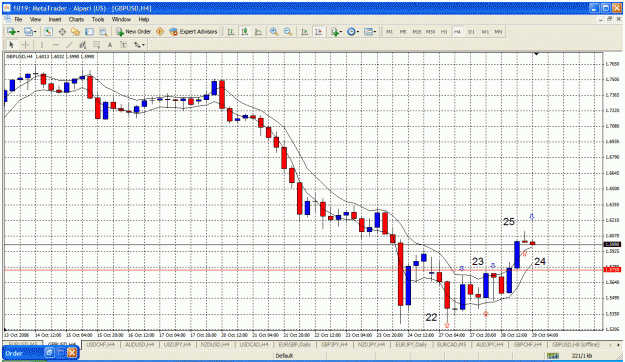
Task: Expand the New Chart dropdown arrow
Action: [18, 31]
